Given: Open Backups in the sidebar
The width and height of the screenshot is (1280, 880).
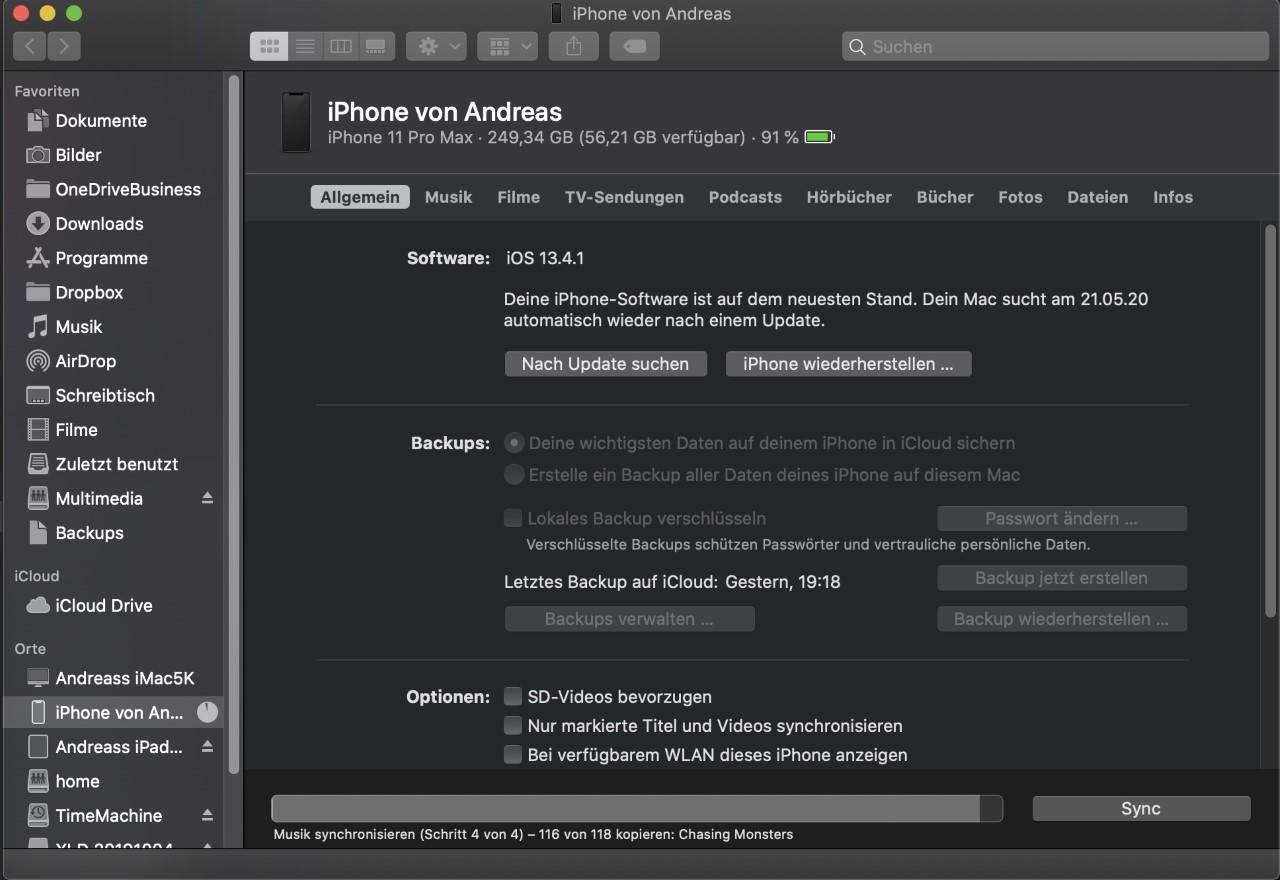Looking at the screenshot, I should coord(113,533).
